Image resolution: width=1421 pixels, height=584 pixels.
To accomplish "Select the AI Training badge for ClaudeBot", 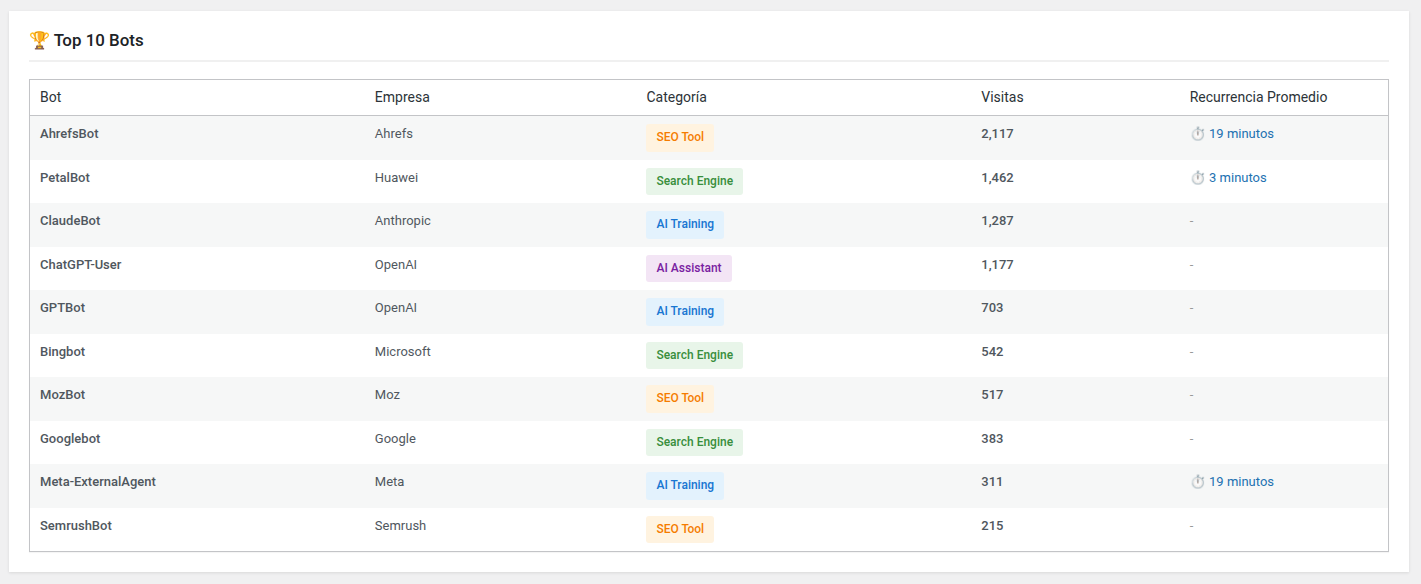I will point(685,224).
